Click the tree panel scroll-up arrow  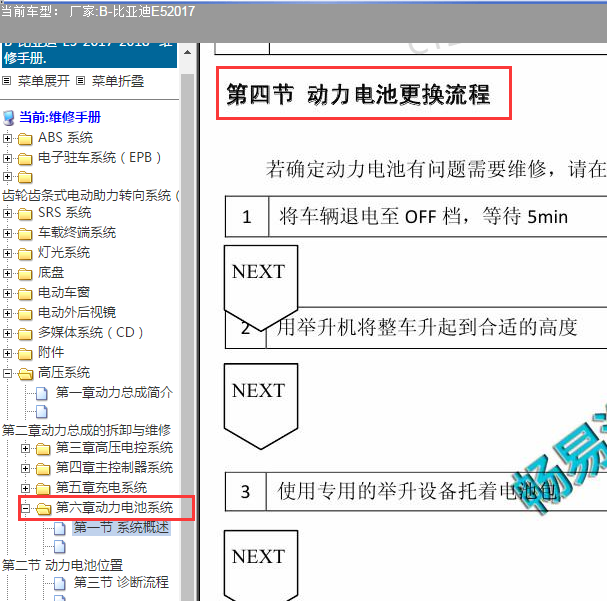(187, 52)
